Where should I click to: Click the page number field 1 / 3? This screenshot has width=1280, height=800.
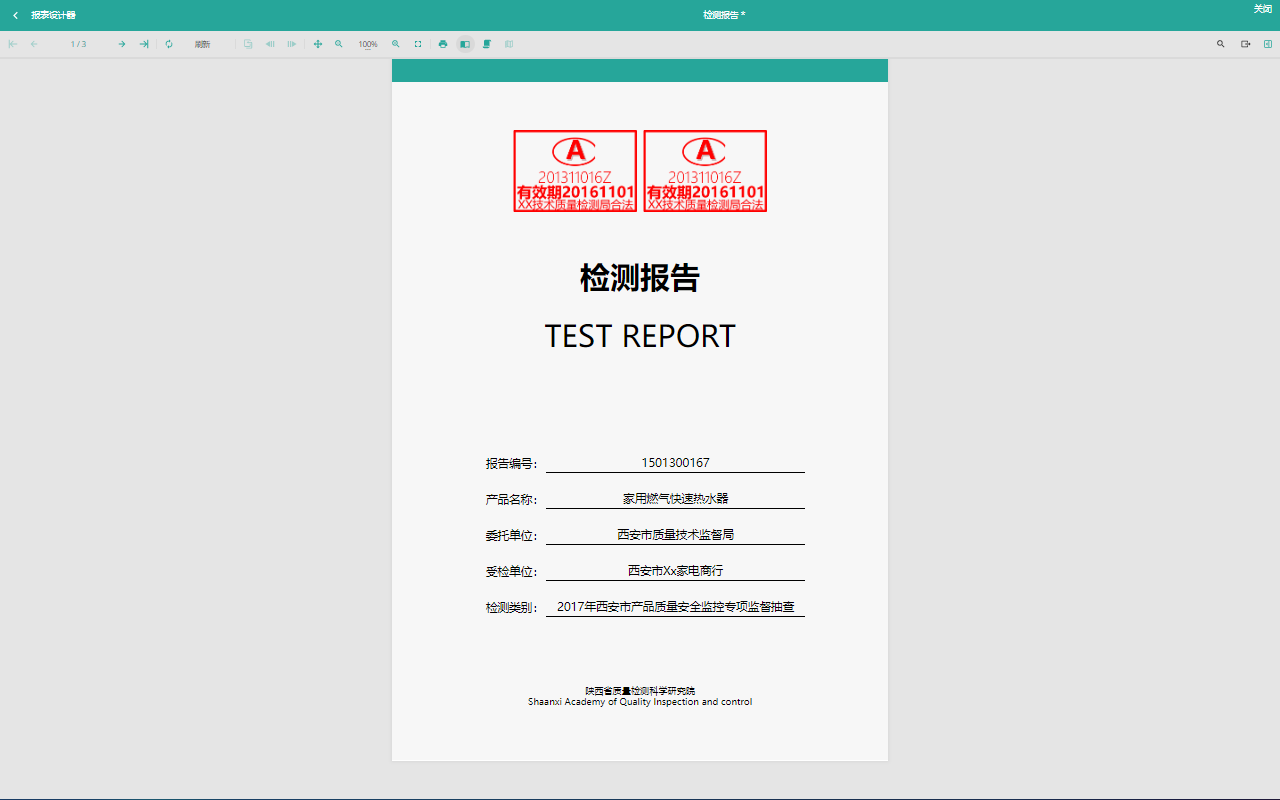click(x=78, y=44)
